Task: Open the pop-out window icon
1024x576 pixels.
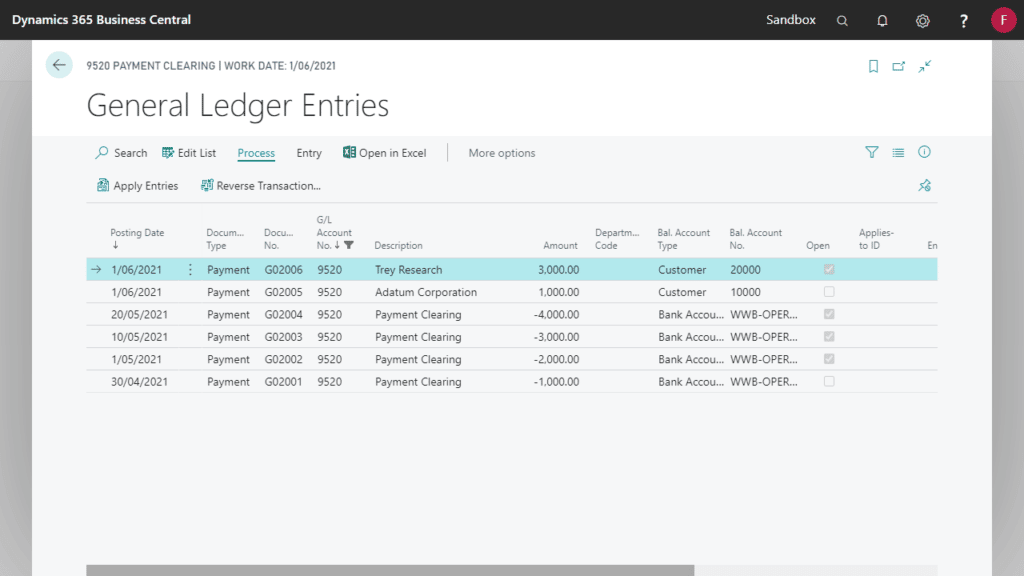Action: 898,66
